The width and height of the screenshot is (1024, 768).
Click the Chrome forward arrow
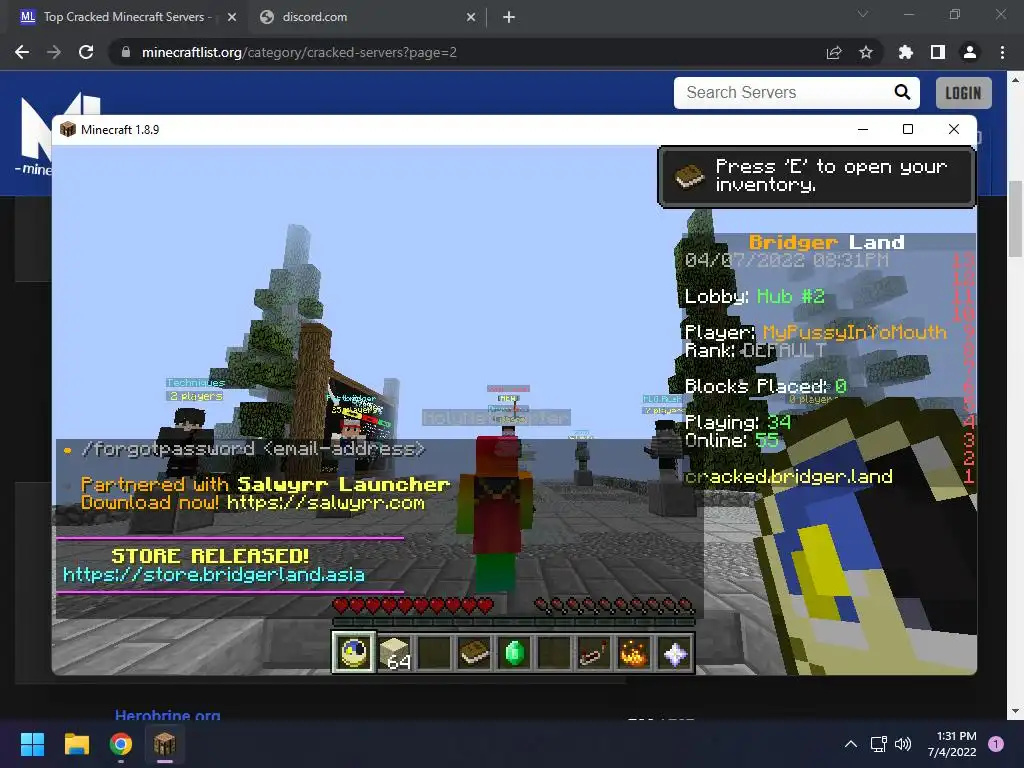pyautogui.click(x=54, y=52)
